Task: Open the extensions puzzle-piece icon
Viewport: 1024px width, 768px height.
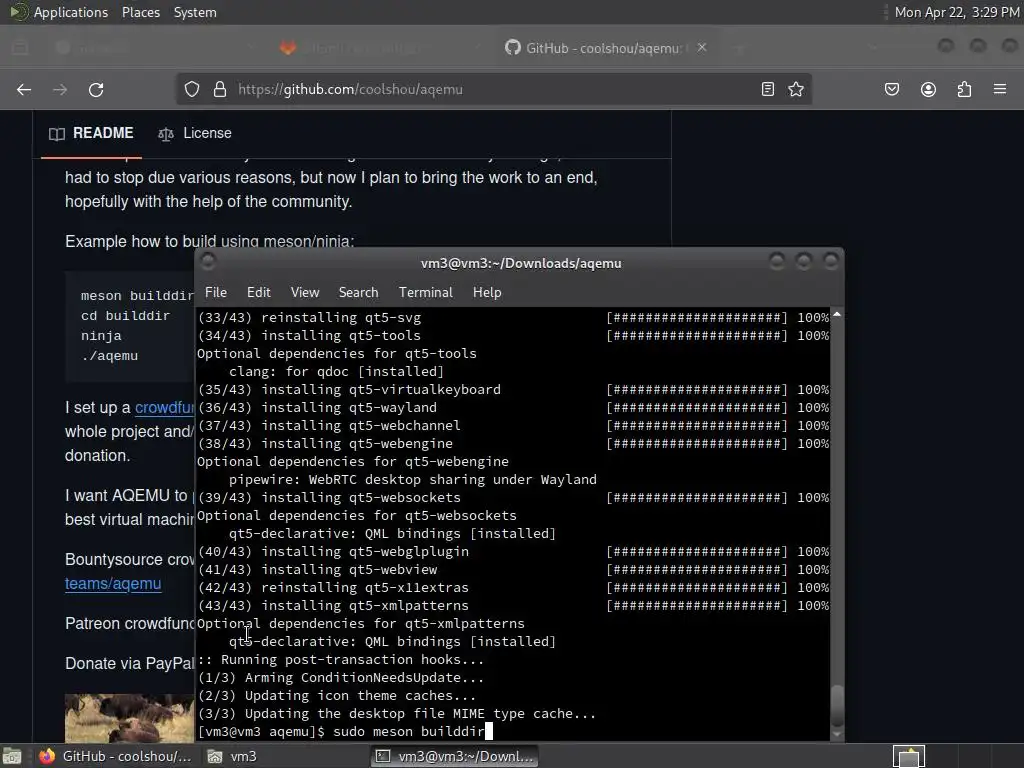Action: 964,89
